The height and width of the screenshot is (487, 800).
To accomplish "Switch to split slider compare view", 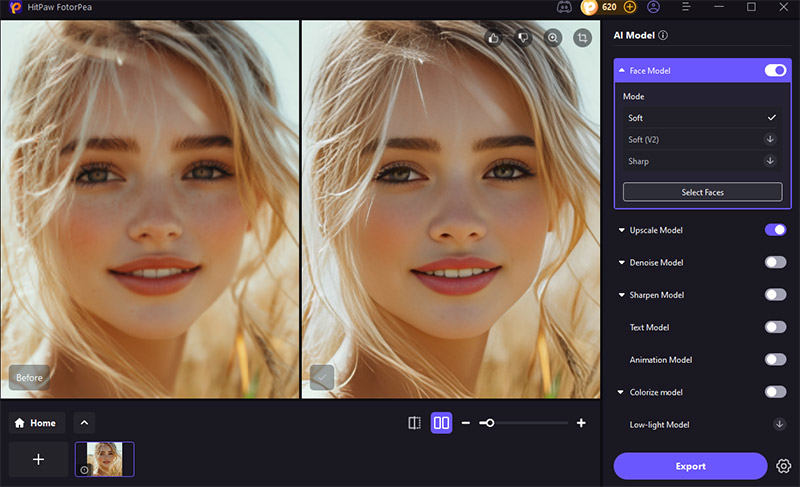I will [414, 423].
